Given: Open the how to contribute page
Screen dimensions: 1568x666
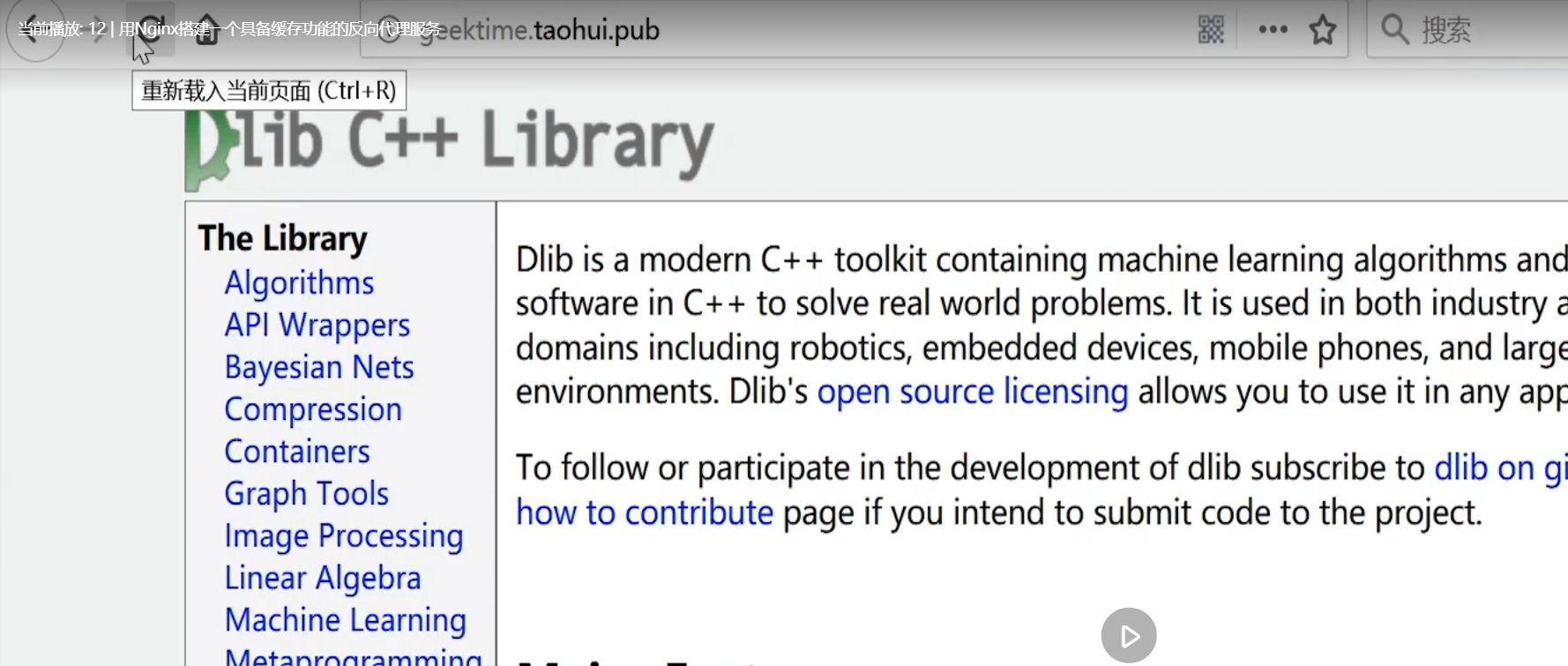Looking at the screenshot, I should tap(645, 513).
